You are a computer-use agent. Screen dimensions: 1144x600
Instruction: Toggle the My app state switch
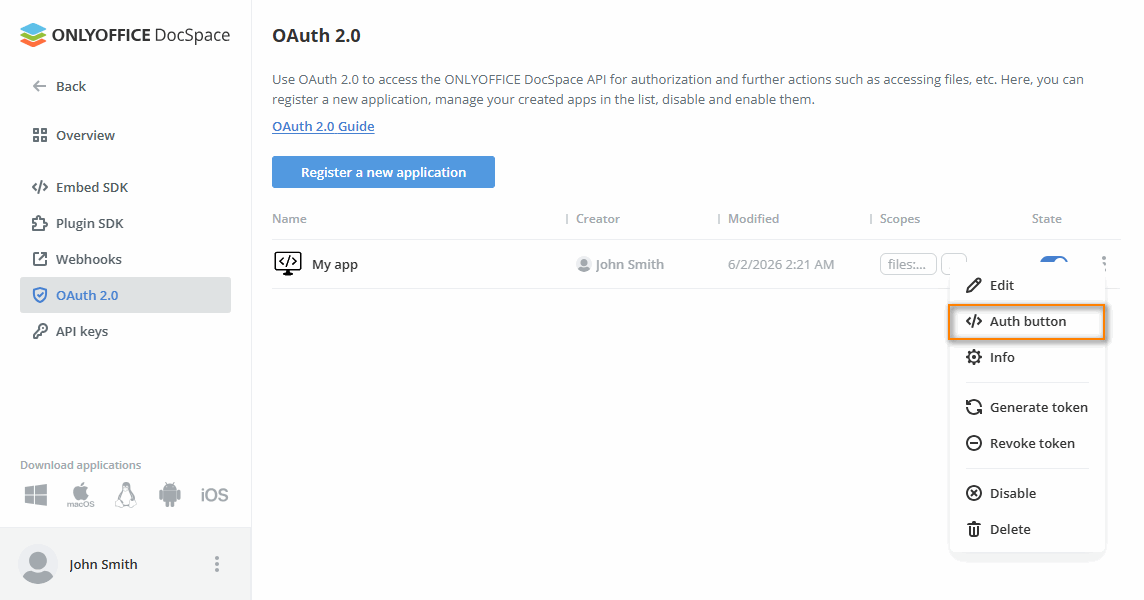click(x=1054, y=259)
